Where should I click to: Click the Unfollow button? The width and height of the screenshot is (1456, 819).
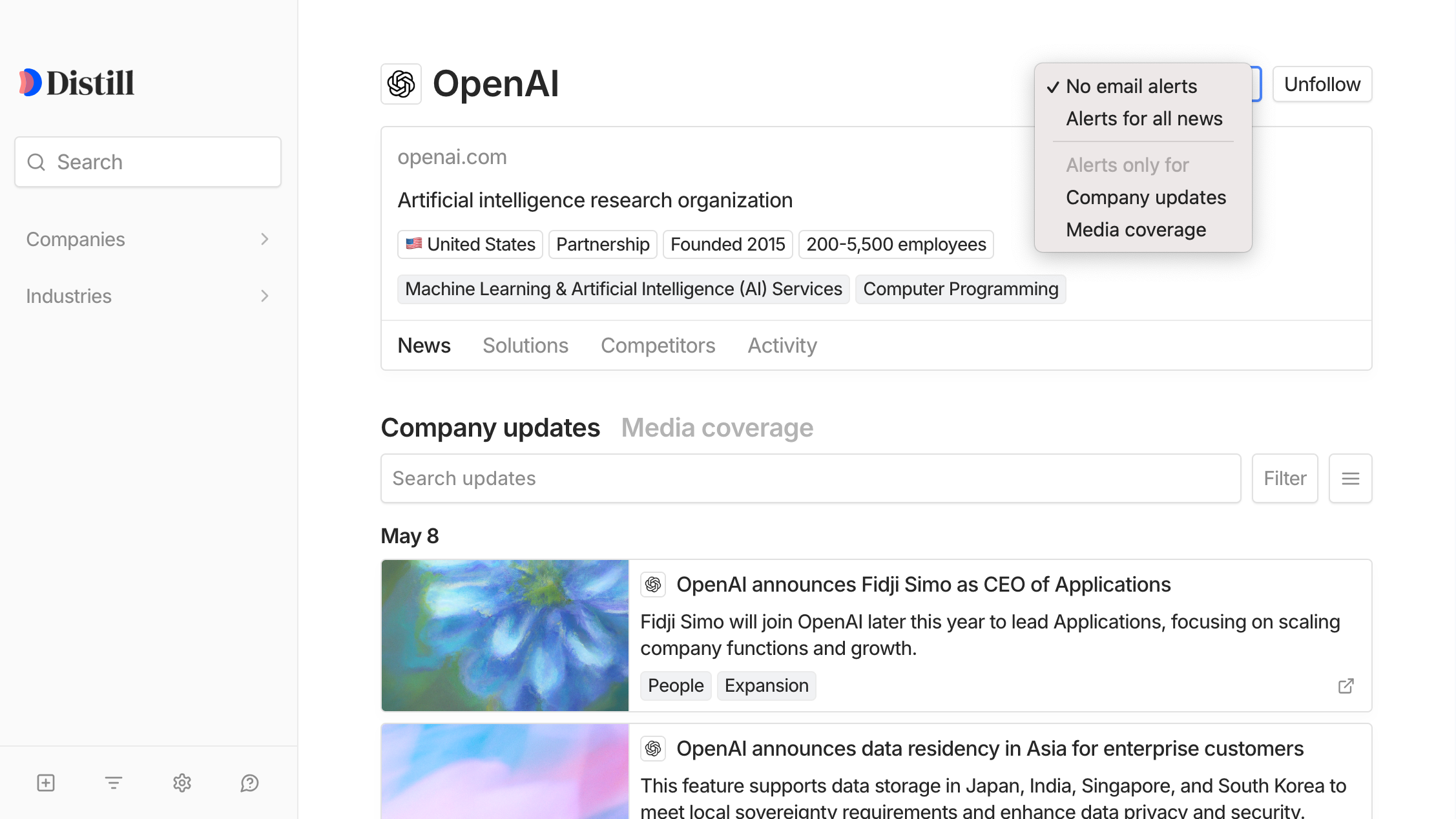point(1322,84)
